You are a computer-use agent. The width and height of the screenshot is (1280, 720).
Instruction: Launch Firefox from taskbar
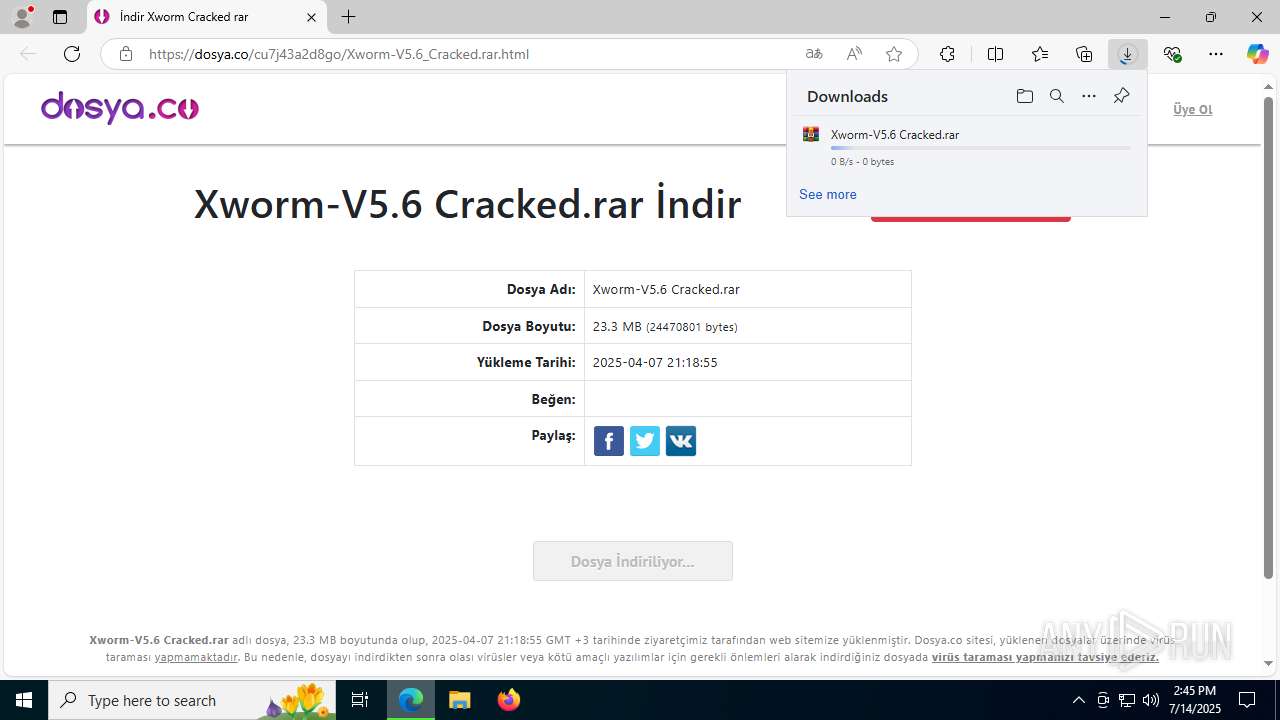[x=508, y=700]
